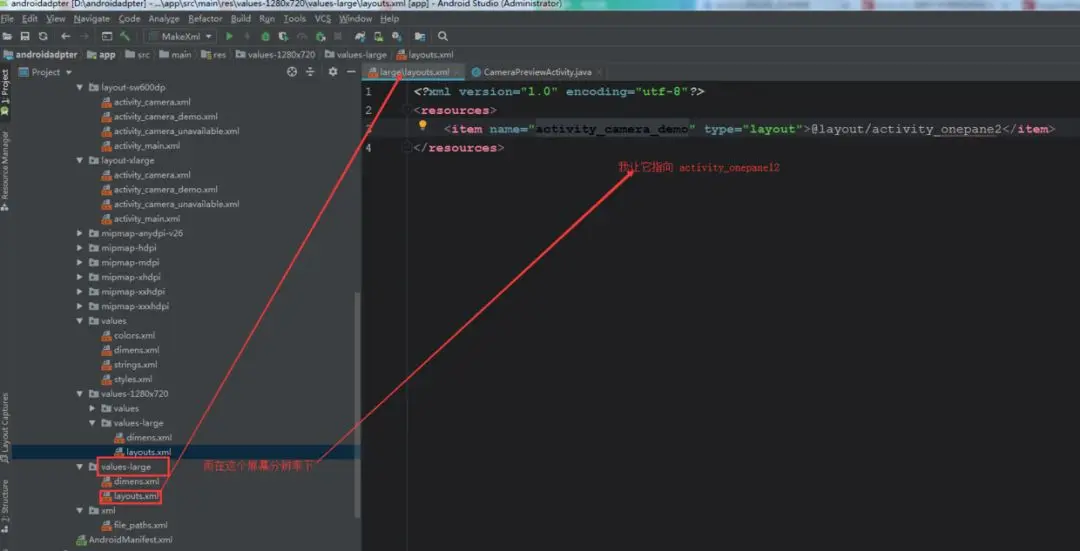Screen dimensions: 1080x551
Task: Click the Synchronize refresh toolbar icon
Action: click(x=43, y=37)
